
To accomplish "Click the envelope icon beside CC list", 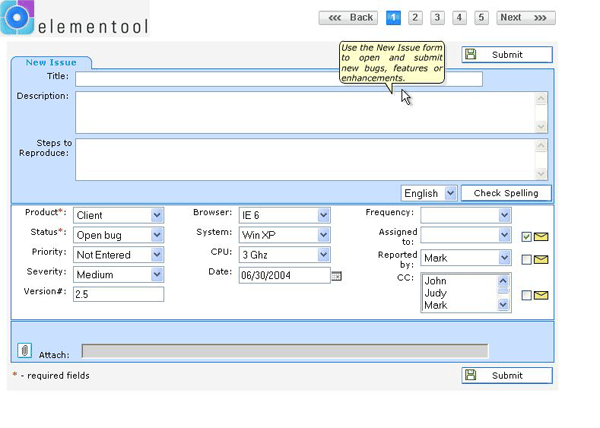I will coord(541,295).
